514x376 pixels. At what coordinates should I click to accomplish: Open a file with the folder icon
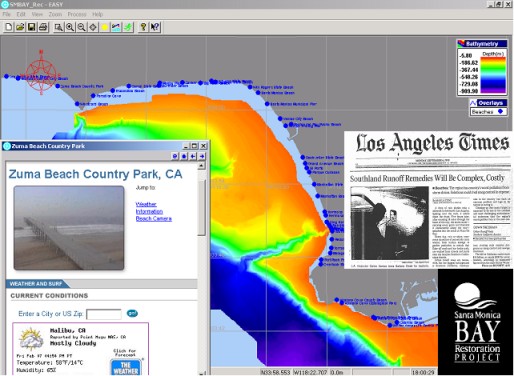[x=20, y=27]
